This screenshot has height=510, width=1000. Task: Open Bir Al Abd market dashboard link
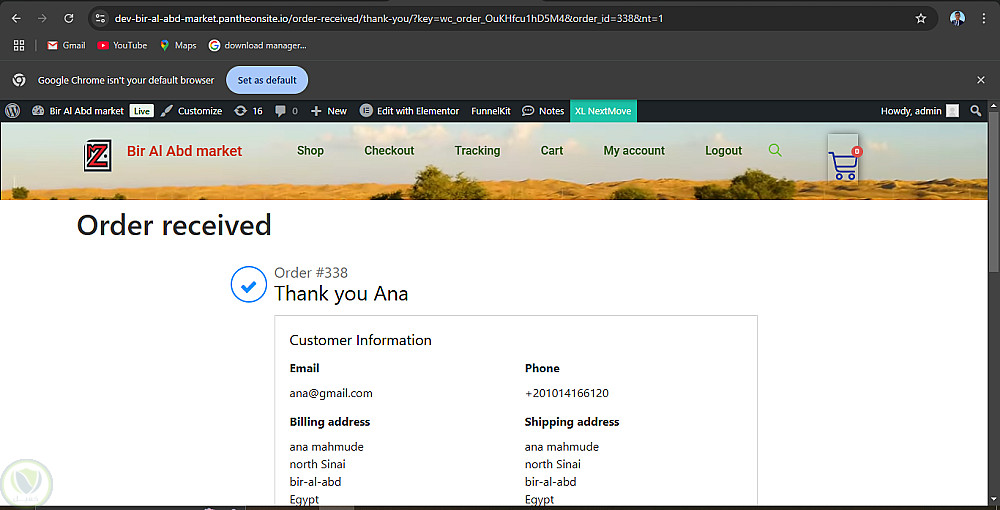click(x=78, y=111)
